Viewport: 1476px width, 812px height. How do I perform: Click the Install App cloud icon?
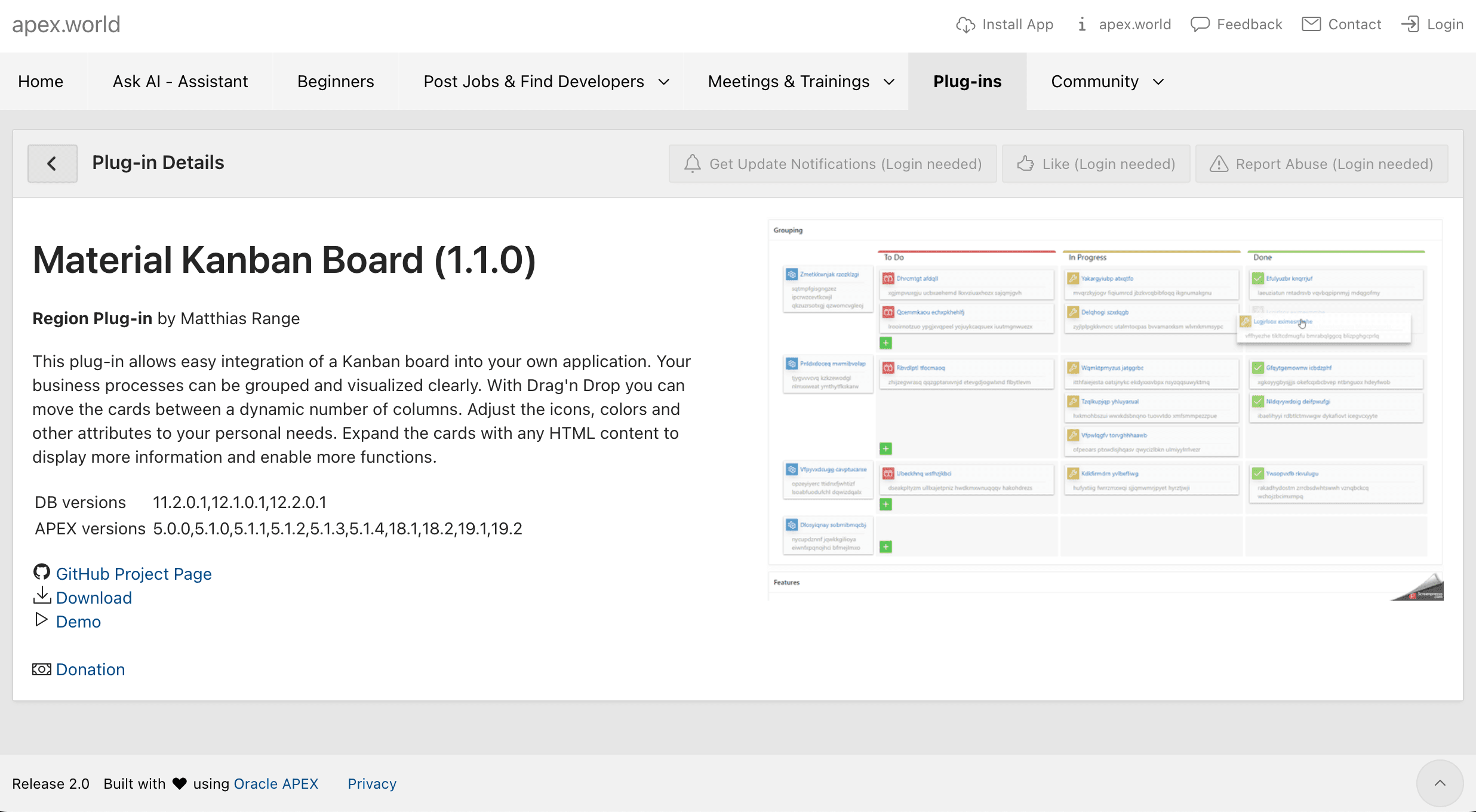(x=965, y=24)
